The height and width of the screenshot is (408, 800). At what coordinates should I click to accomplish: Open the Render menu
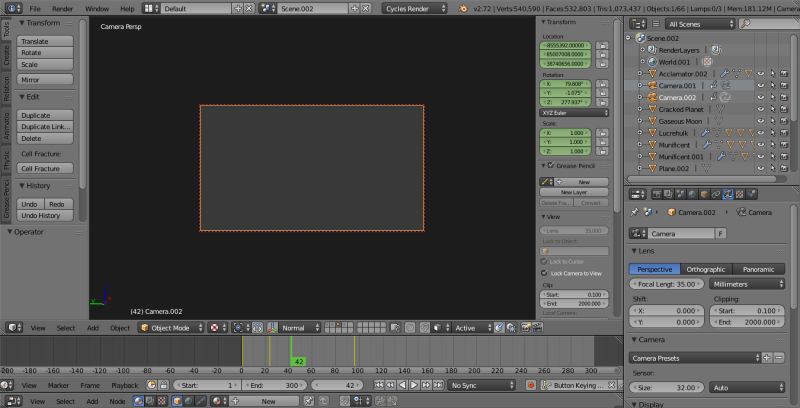[x=63, y=9]
